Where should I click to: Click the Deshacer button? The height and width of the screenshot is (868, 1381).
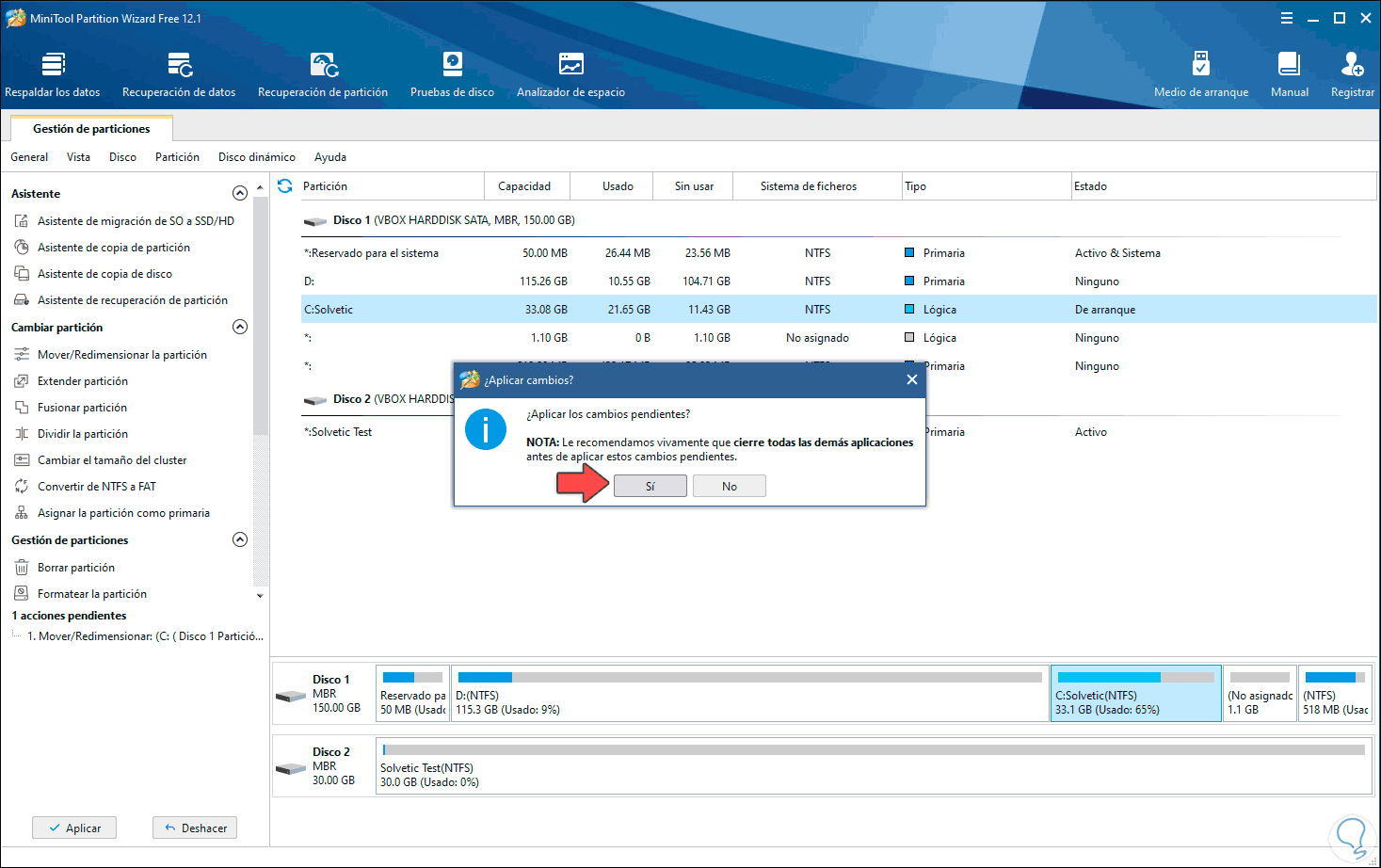[x=195, y=828]
